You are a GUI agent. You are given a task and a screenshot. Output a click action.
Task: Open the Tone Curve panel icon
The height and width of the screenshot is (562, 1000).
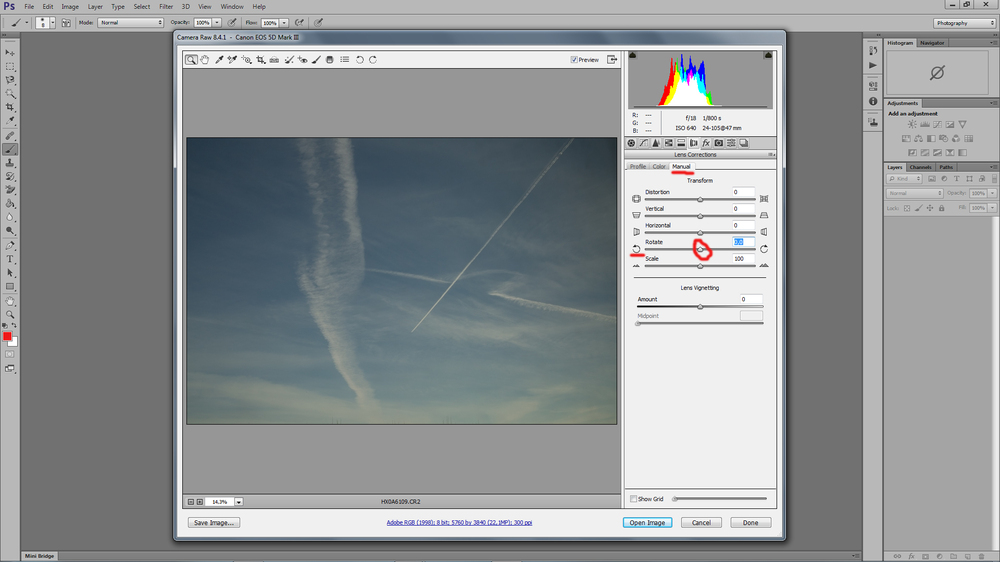pyautogui.click(x=643, y=143)
